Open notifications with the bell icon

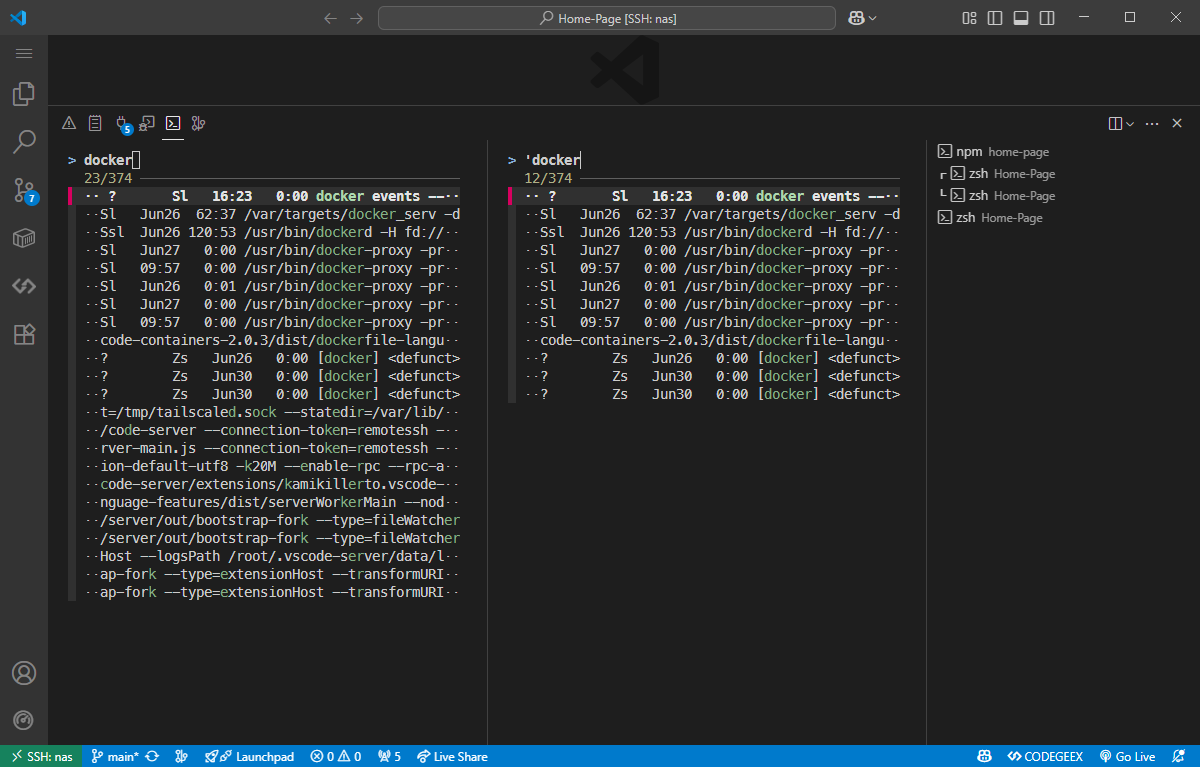pyautogui.click(x=1178, y=756)
